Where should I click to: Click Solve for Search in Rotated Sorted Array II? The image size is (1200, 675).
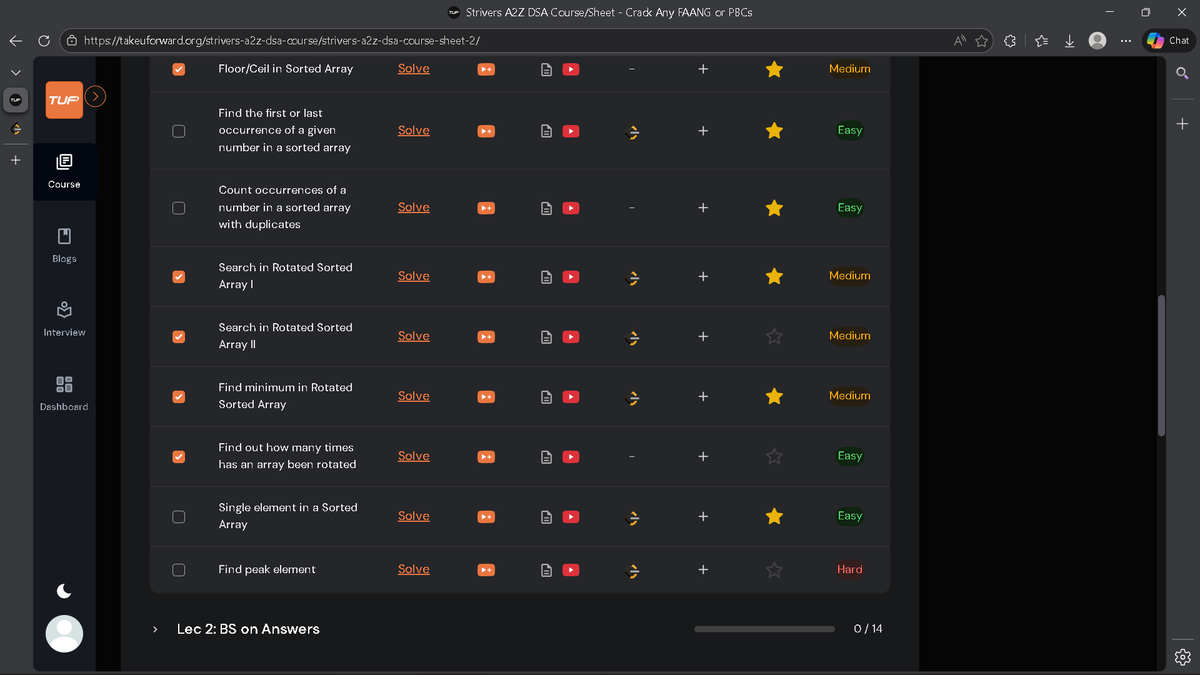pos(413,336)
